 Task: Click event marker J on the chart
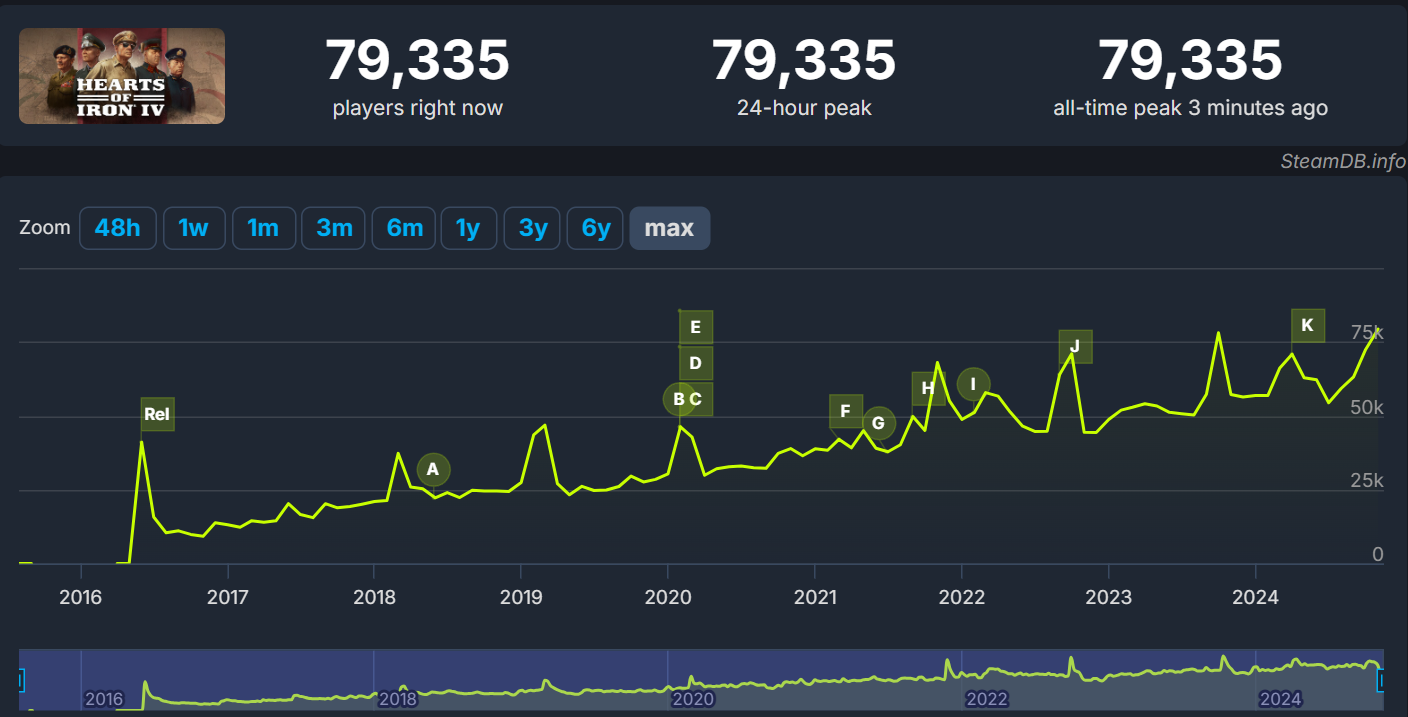click(x=1075, y=347)
